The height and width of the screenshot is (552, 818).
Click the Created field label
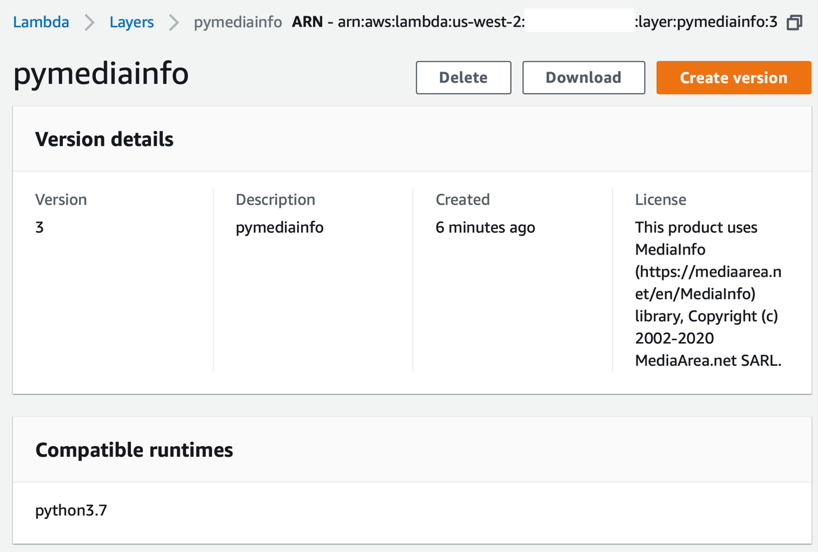click(x=463, y=199)
